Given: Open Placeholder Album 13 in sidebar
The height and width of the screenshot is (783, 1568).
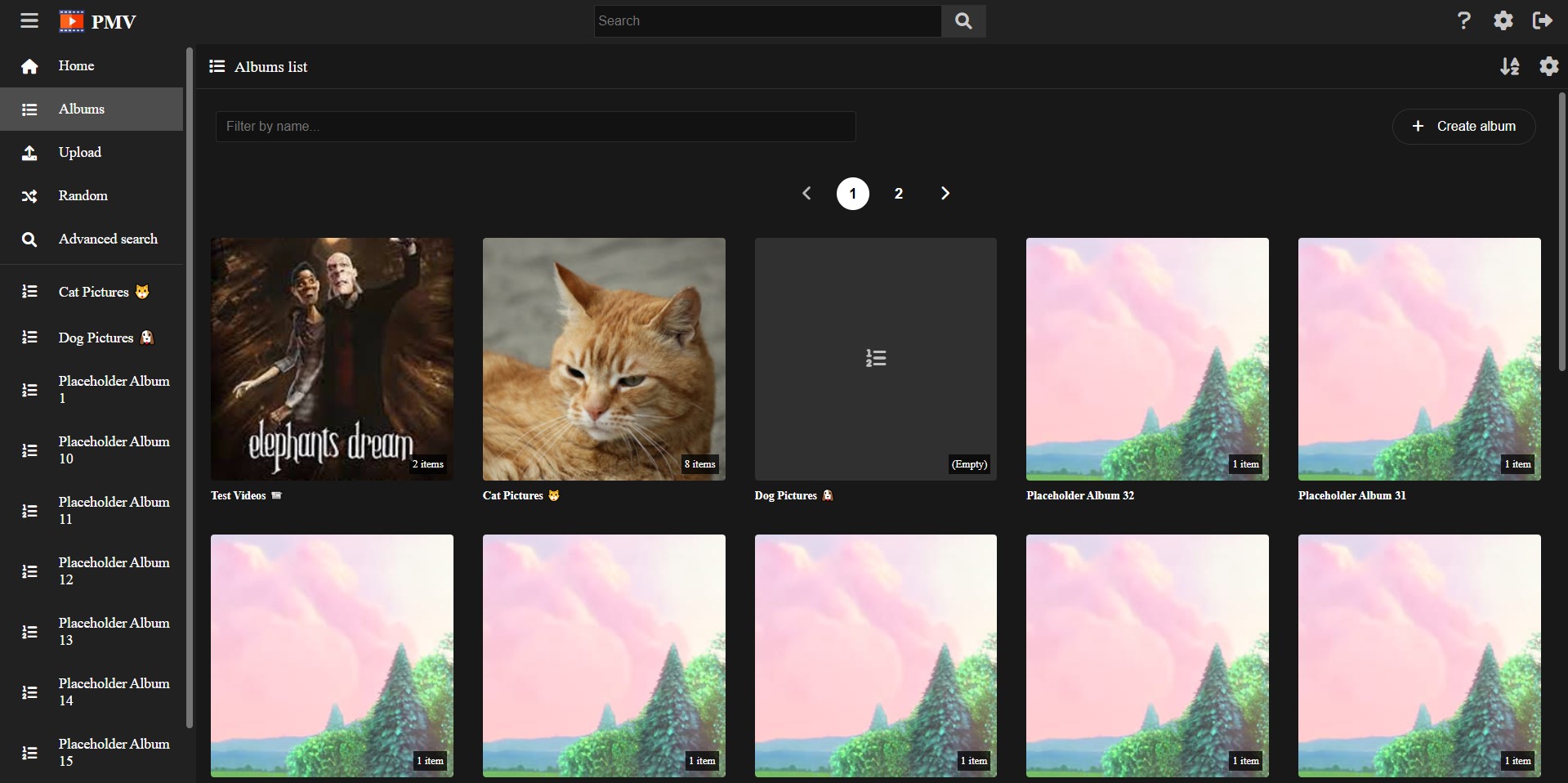Looking at the screenshot, I should click(92, 632).
